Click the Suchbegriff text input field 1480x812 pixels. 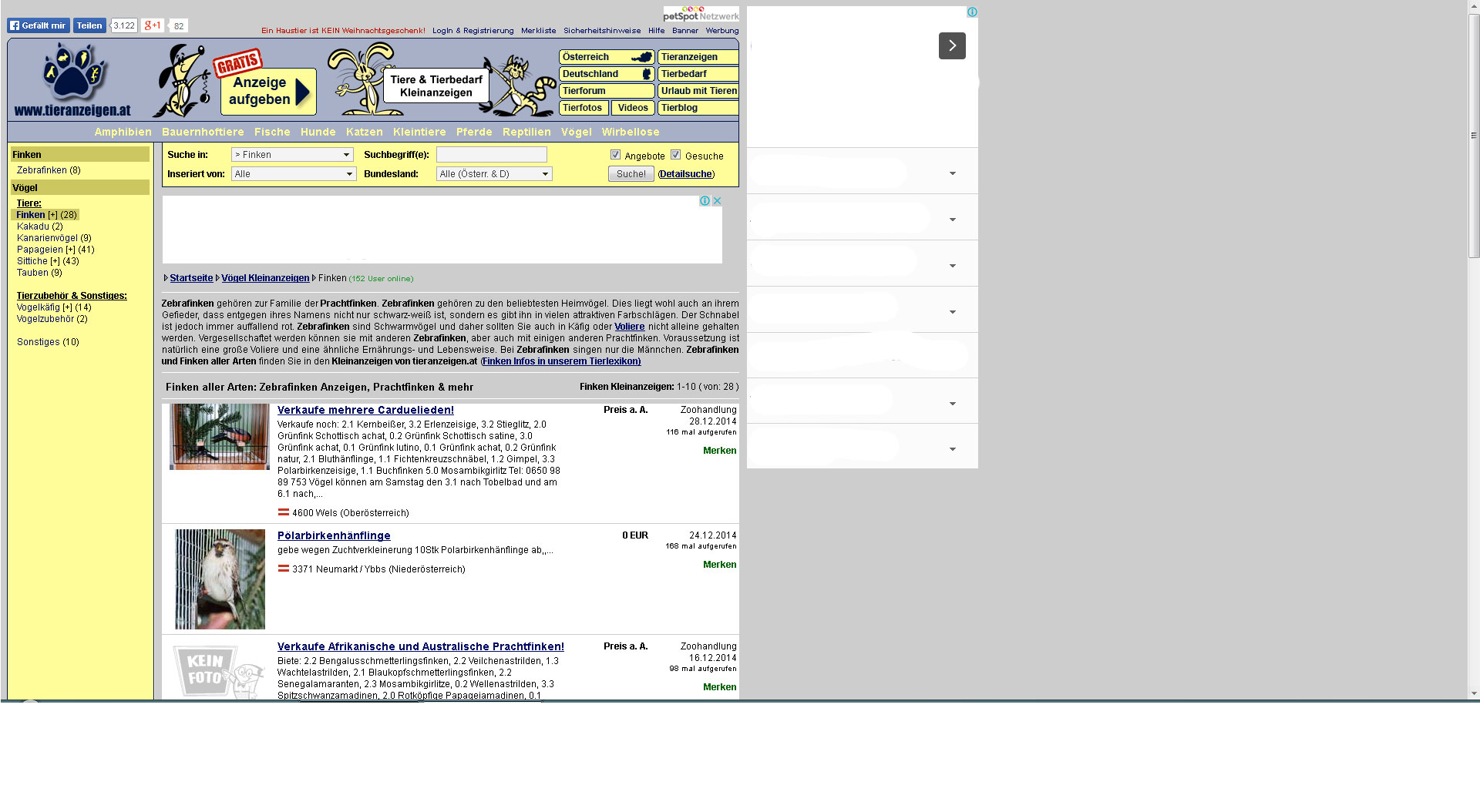491,155
